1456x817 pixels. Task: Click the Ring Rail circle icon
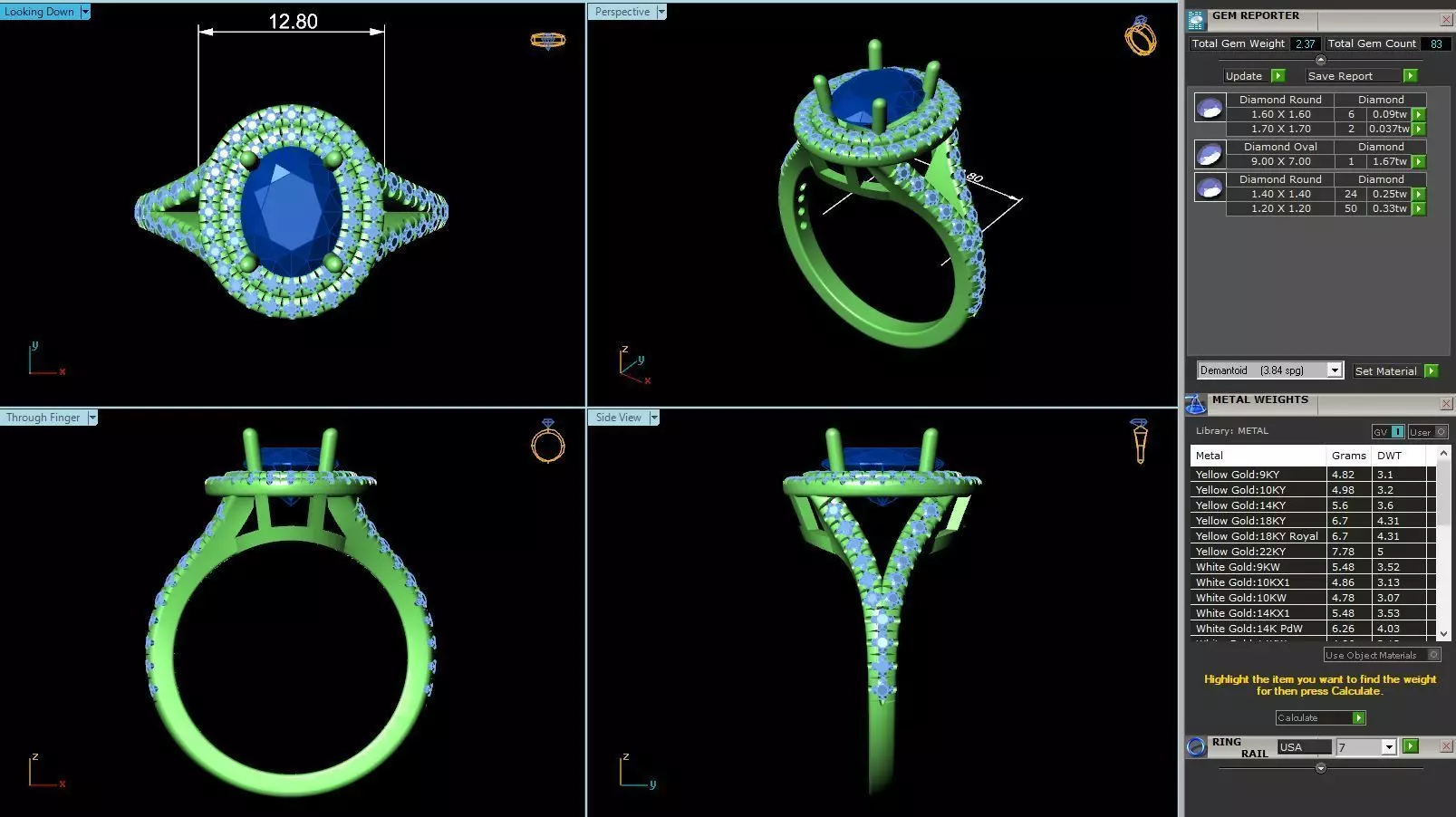(1196, 747)
